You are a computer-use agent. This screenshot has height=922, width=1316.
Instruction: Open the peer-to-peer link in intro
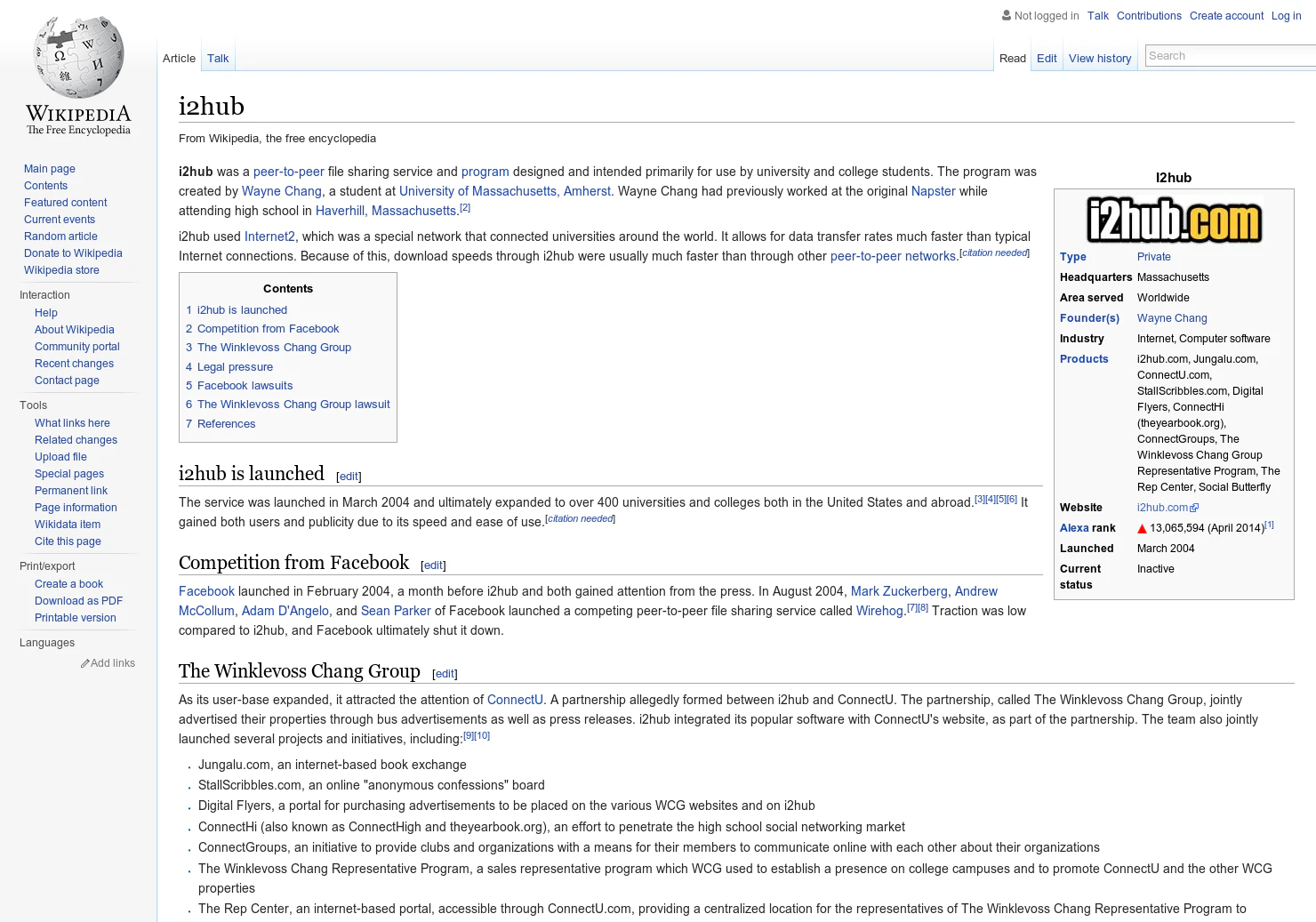pyautogui.click(x=289, y=172)
